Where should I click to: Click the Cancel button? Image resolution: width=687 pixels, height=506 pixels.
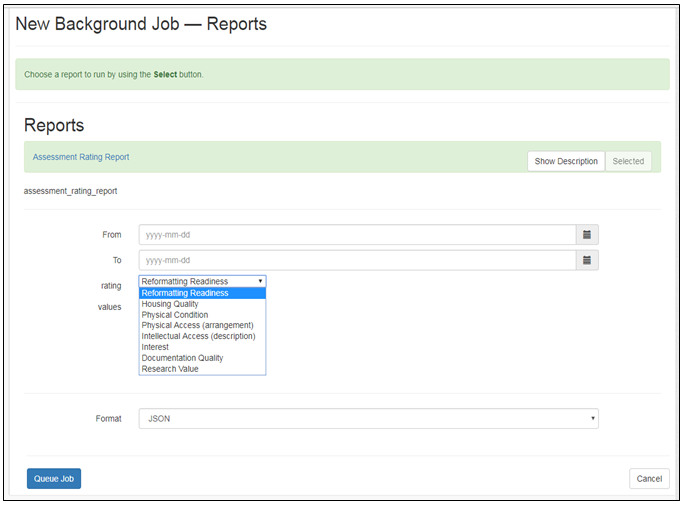pyautogui.click(x=649, y=479)
